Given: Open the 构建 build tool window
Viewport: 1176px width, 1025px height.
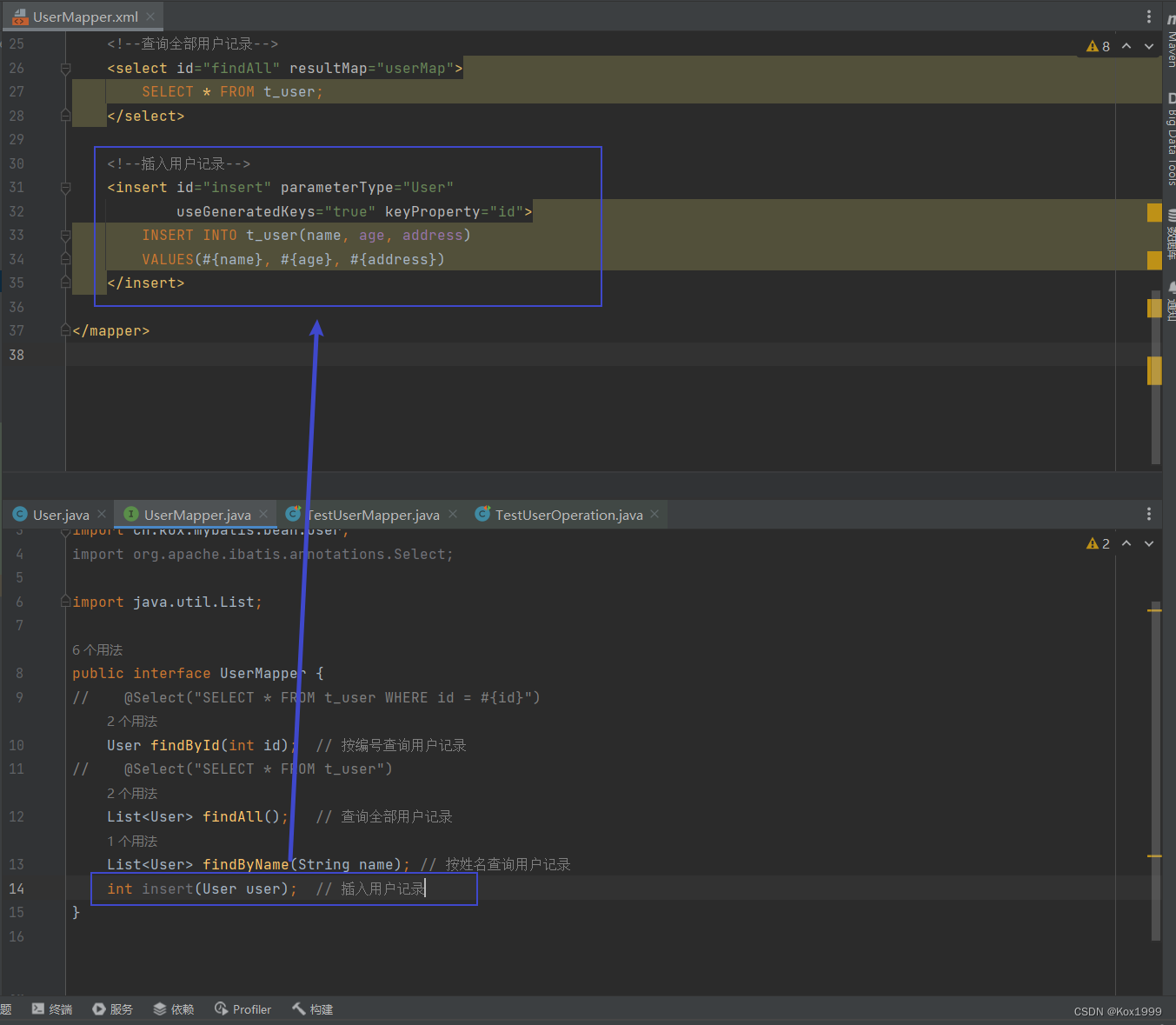Looking at the screenshot, I should click(x=313, y=1009).
